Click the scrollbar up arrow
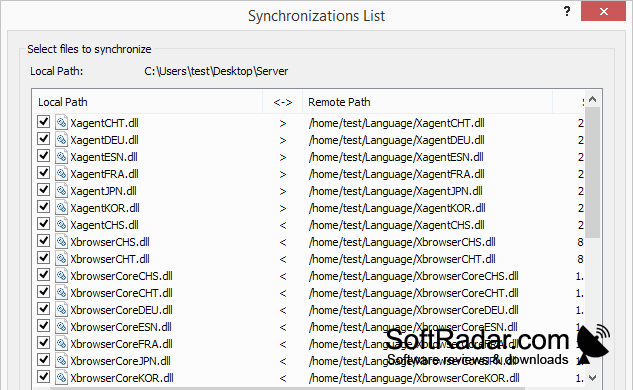Viewport: 633px width, 390px height. tap(593, 99)
